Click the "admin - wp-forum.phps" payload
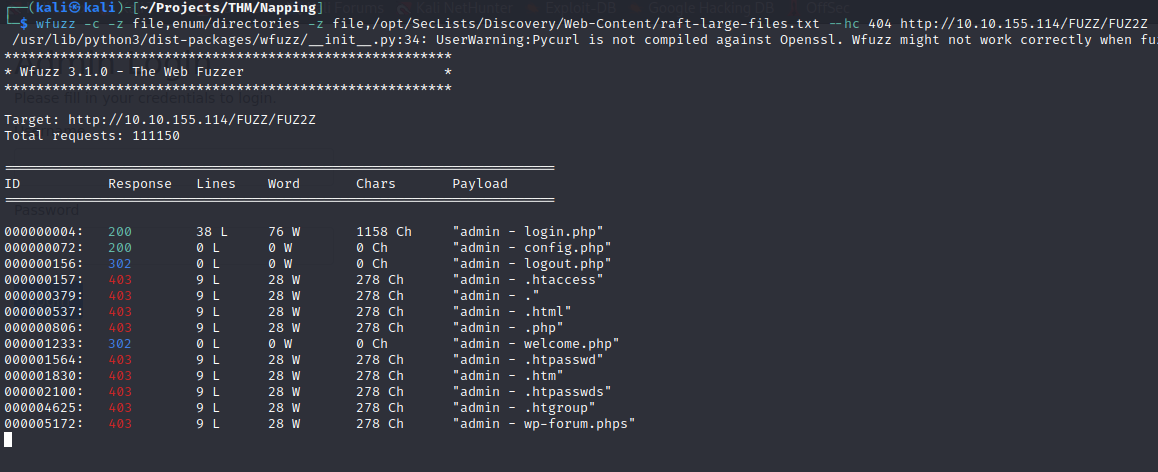Screen dimensions: 1158x472 point(543,423)
